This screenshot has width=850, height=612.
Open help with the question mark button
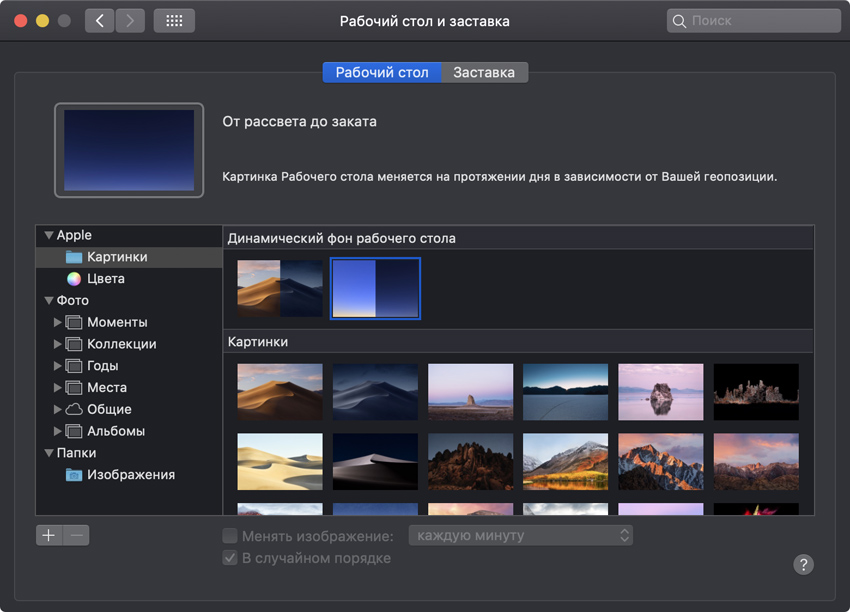804,564
